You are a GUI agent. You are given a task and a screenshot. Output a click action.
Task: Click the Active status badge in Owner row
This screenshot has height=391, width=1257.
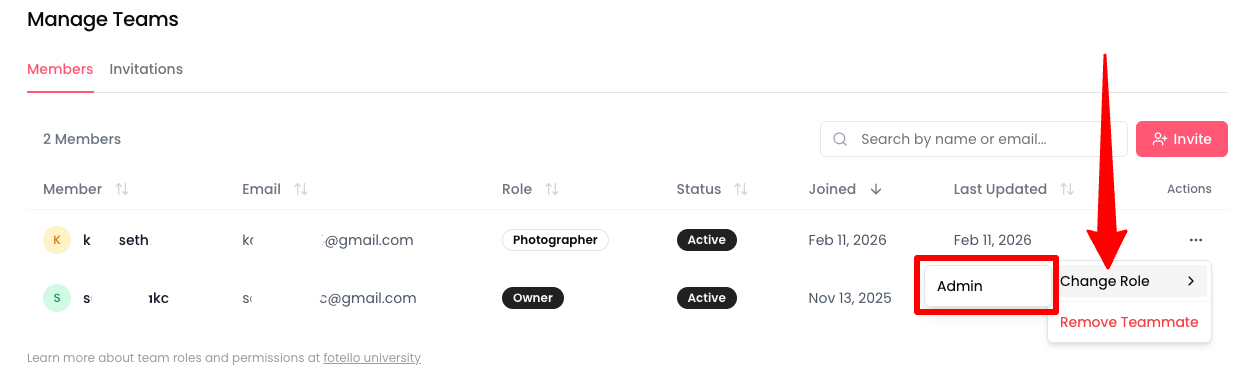706,298
